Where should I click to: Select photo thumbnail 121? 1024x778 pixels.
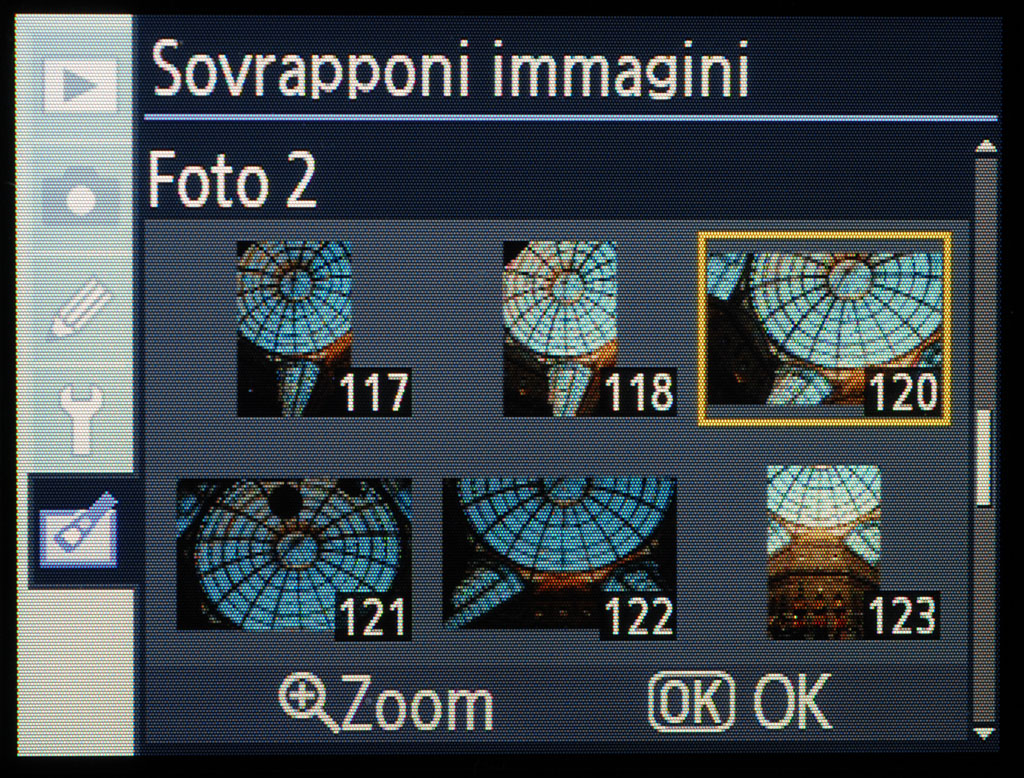(295, 559)
